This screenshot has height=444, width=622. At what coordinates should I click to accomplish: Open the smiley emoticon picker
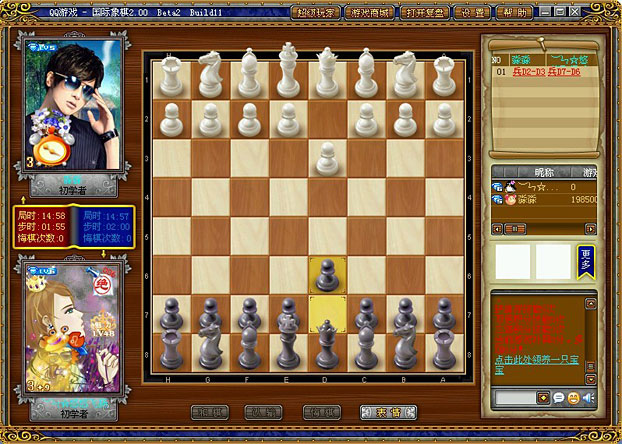[x=573, y=398]
